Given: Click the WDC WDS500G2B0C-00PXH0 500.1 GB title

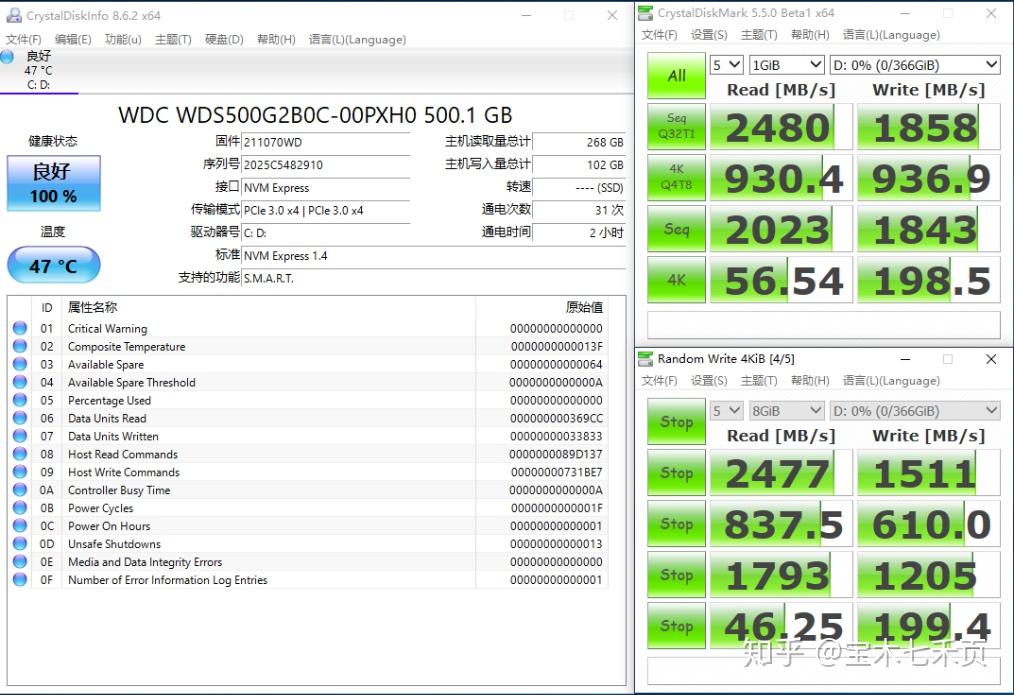Looking at the screenshot, I should pyautogui.click(x=315, y=115).
